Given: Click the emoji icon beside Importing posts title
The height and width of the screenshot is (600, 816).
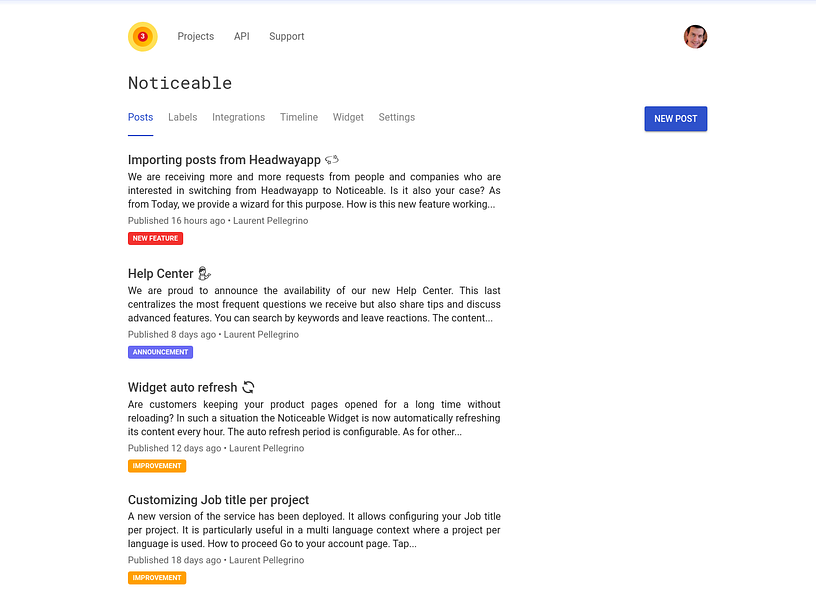Looking at the screenshot, I should (332, 160).
